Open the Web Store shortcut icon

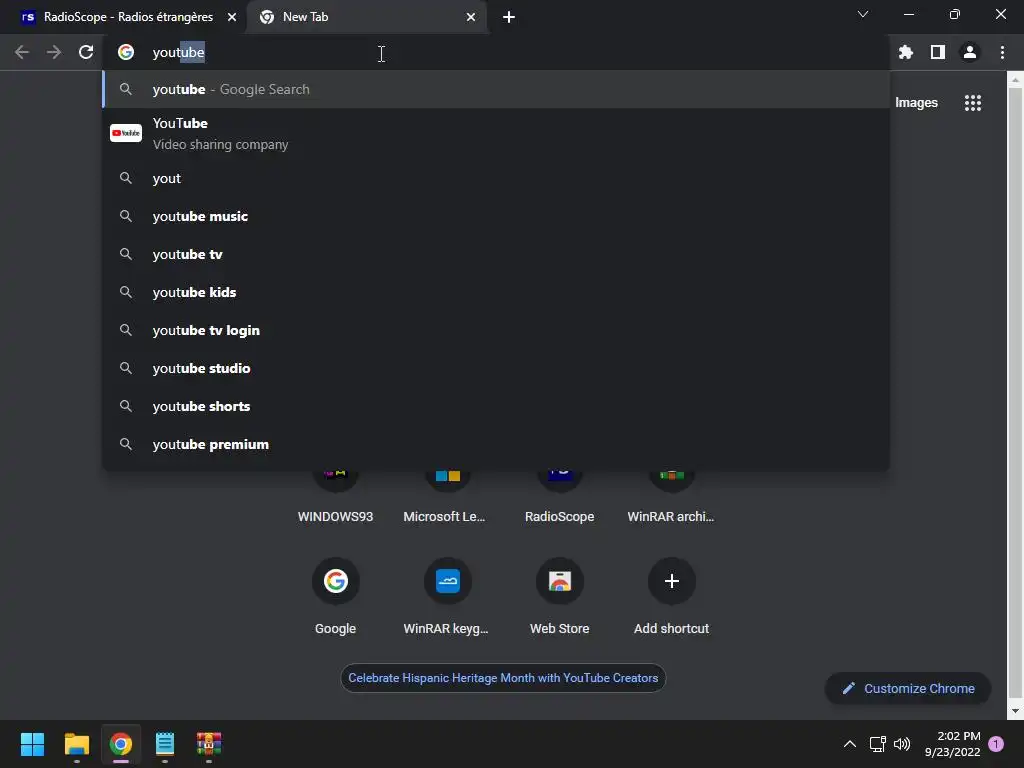tap(560, 581)
